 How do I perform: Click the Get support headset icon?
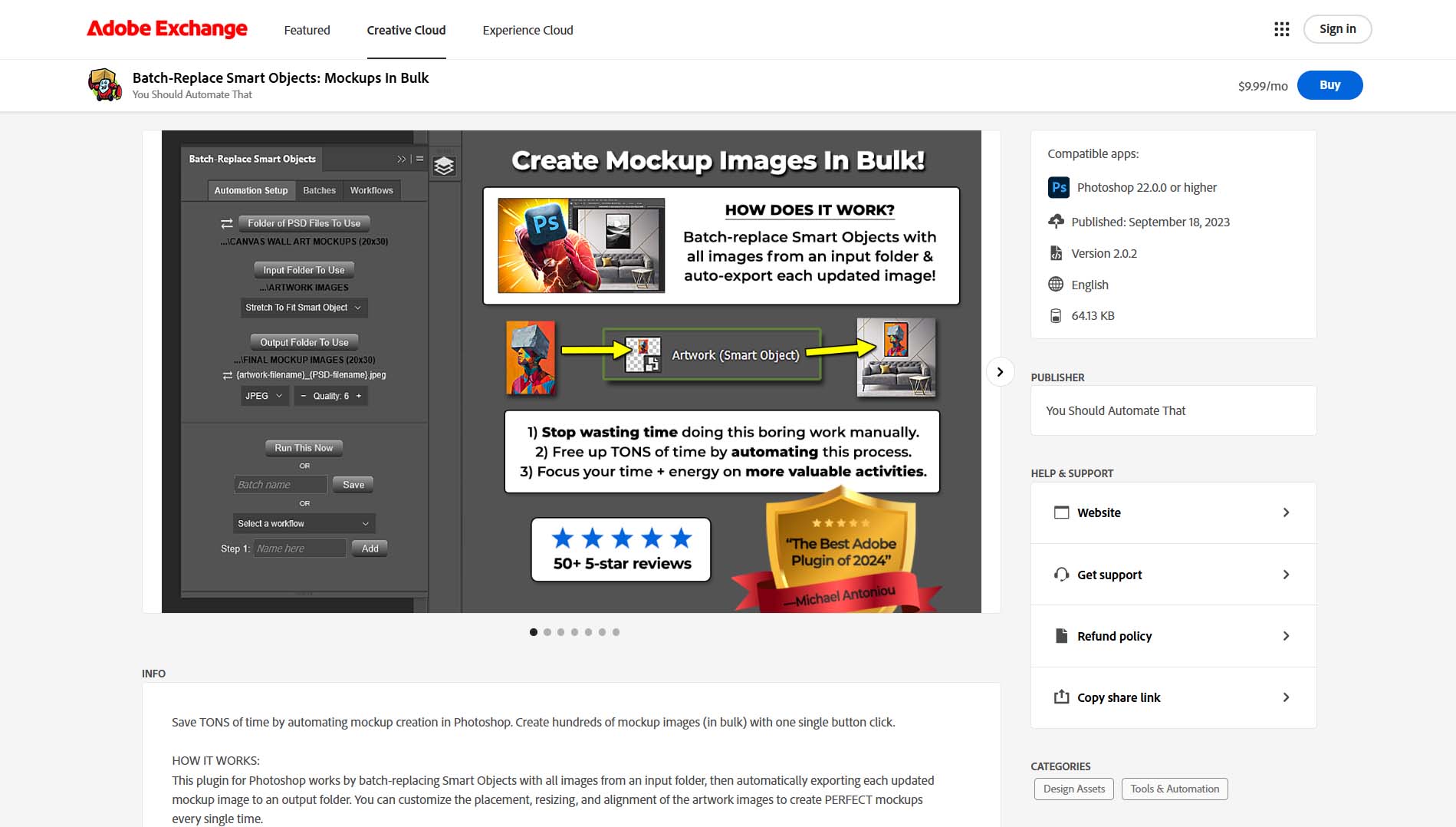coord(1061,574)
